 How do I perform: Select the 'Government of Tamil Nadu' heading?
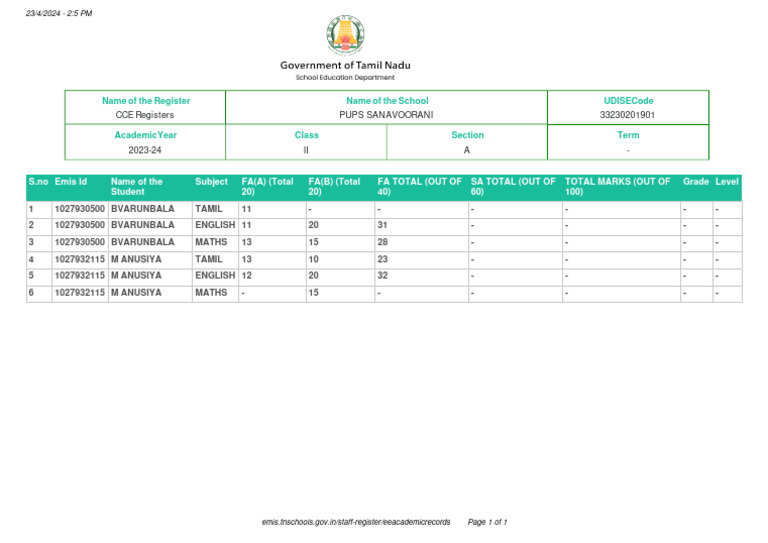pyautogui.click(x=345, y=65)
